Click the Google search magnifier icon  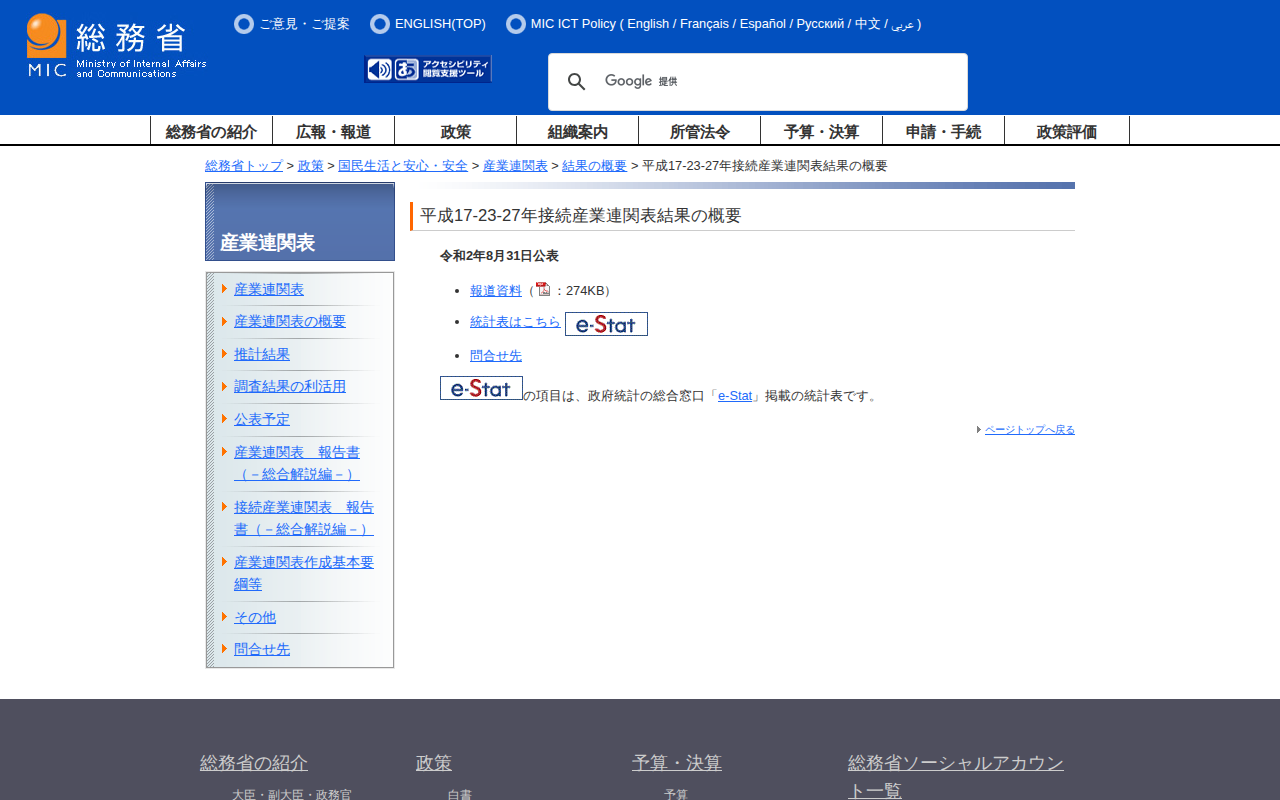tap(577, 82)
